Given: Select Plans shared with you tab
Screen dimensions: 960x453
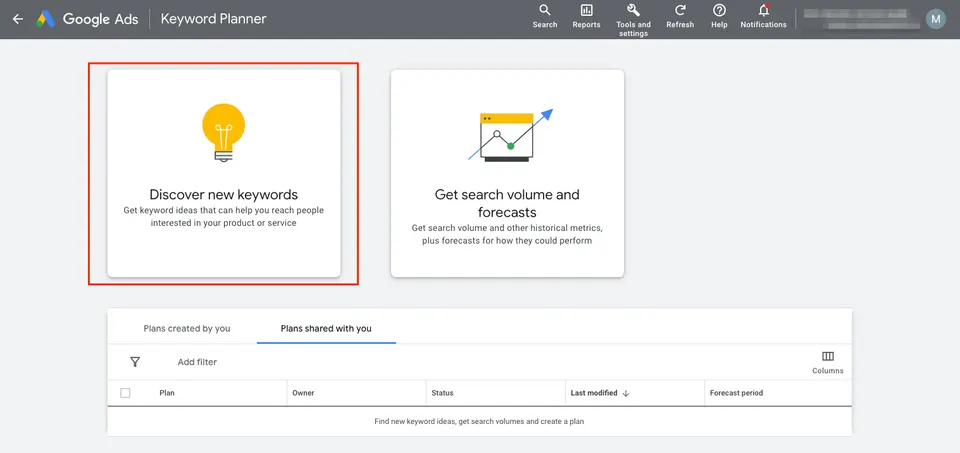Looking at the screenshot, I should (x=326, y=329).
